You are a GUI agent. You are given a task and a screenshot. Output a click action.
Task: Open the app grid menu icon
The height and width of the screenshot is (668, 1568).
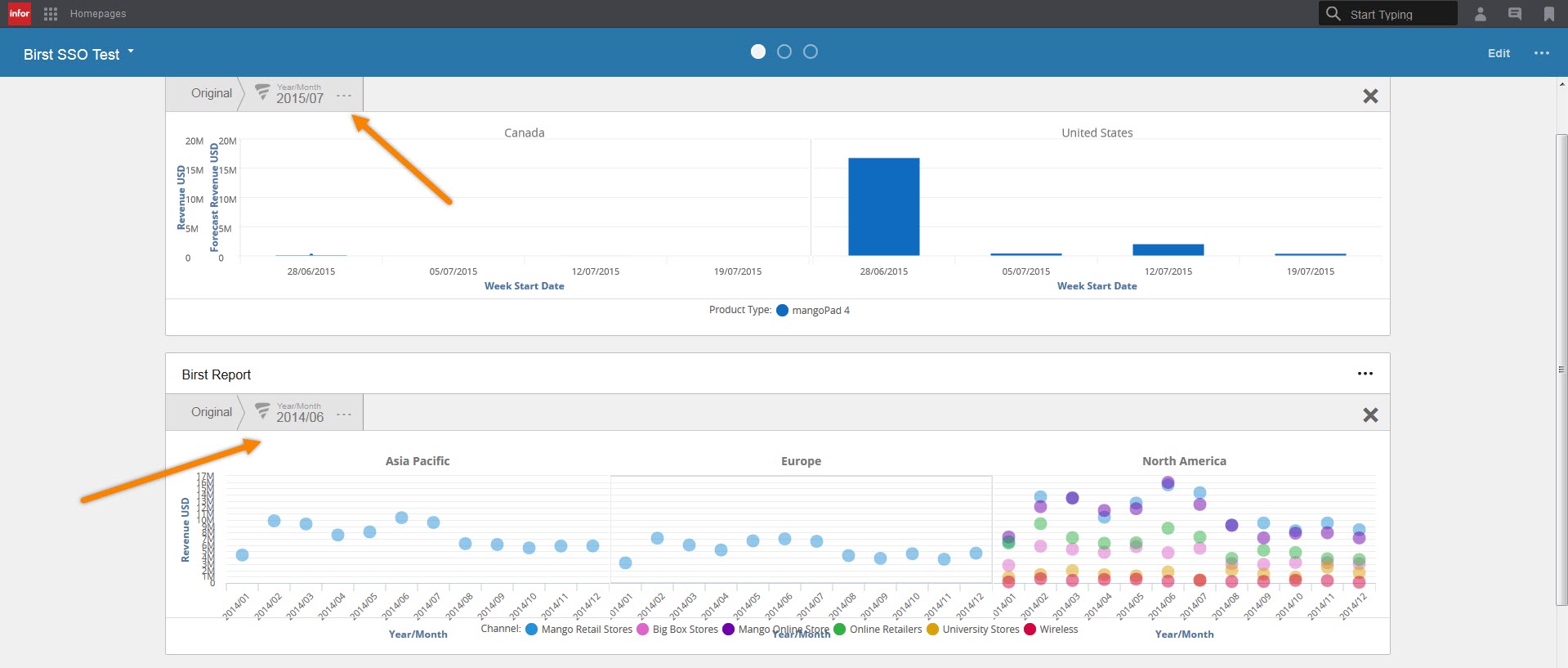tap(51, 14)
